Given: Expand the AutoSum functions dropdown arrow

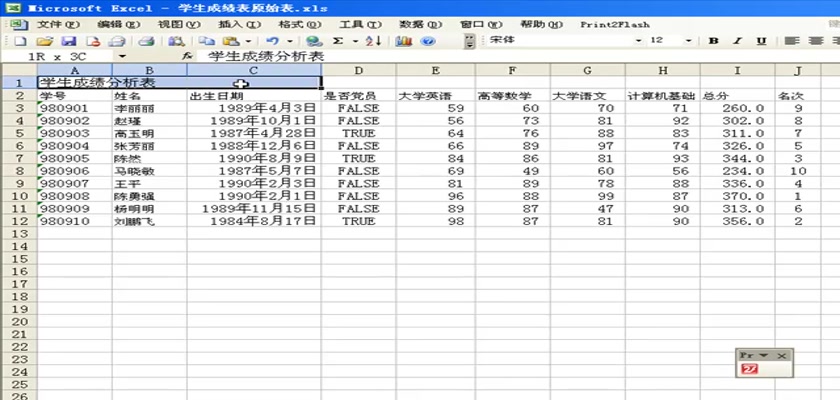Looking at the screenshot, I should click(355, 41).
